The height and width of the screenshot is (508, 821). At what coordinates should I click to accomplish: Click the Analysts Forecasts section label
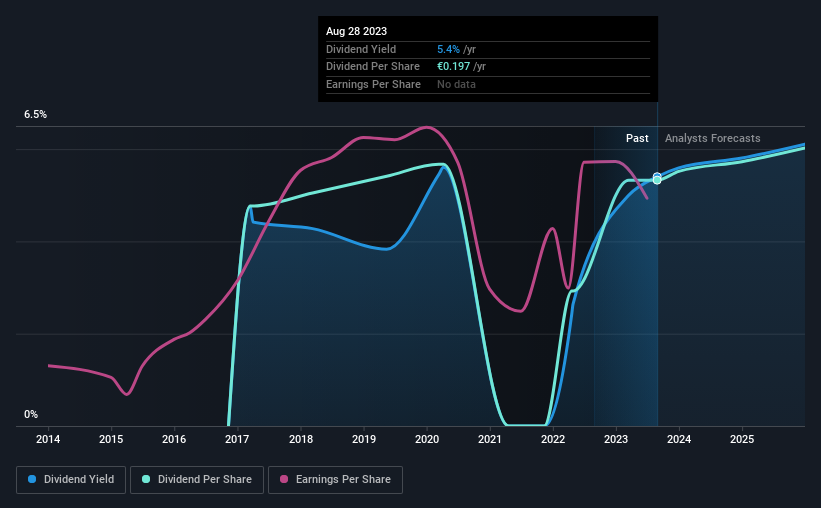click(x=713, y=138)
